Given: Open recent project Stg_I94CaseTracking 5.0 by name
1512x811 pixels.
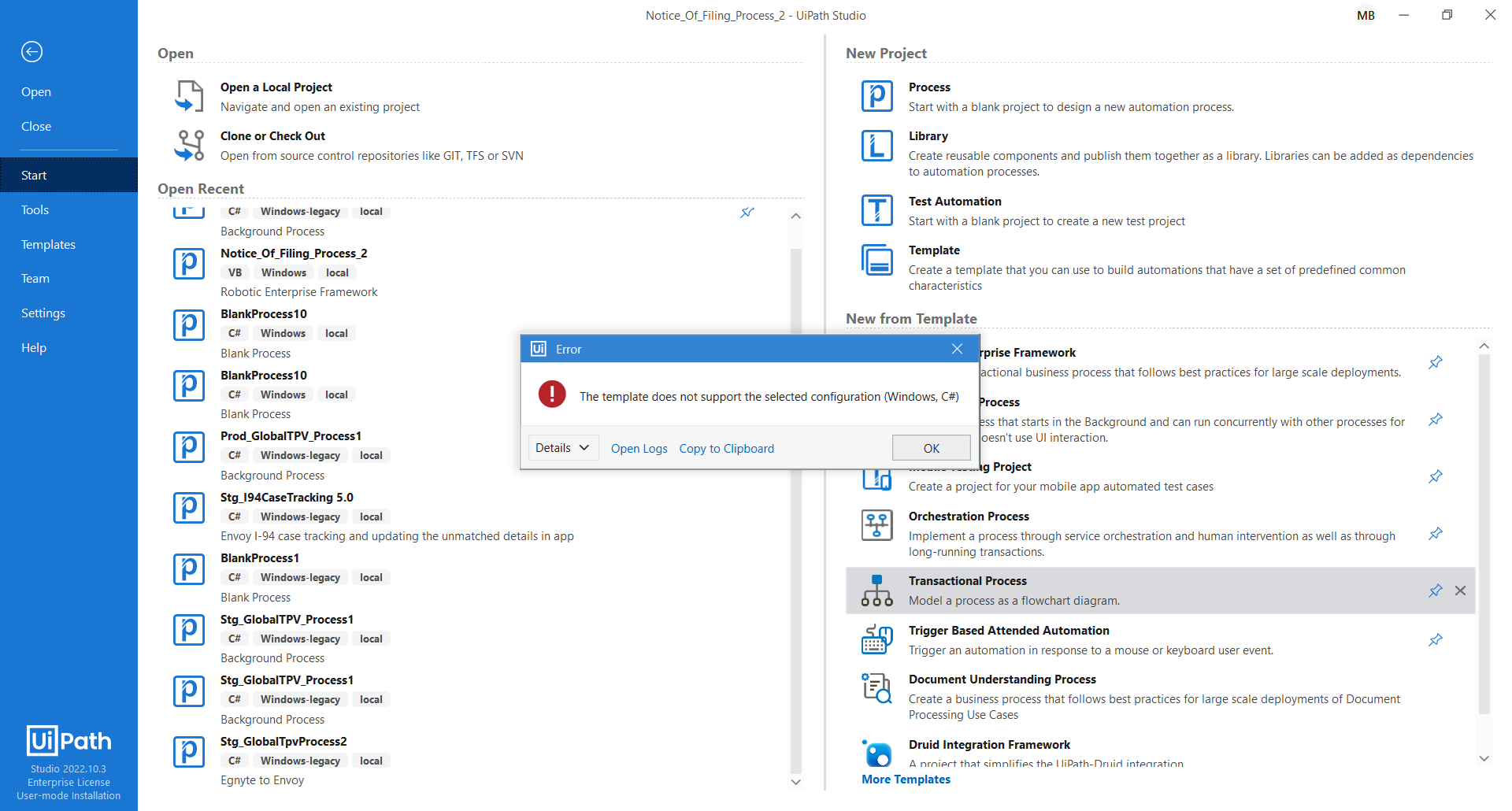Looking at the screenshot, I should tap(287, 498).
